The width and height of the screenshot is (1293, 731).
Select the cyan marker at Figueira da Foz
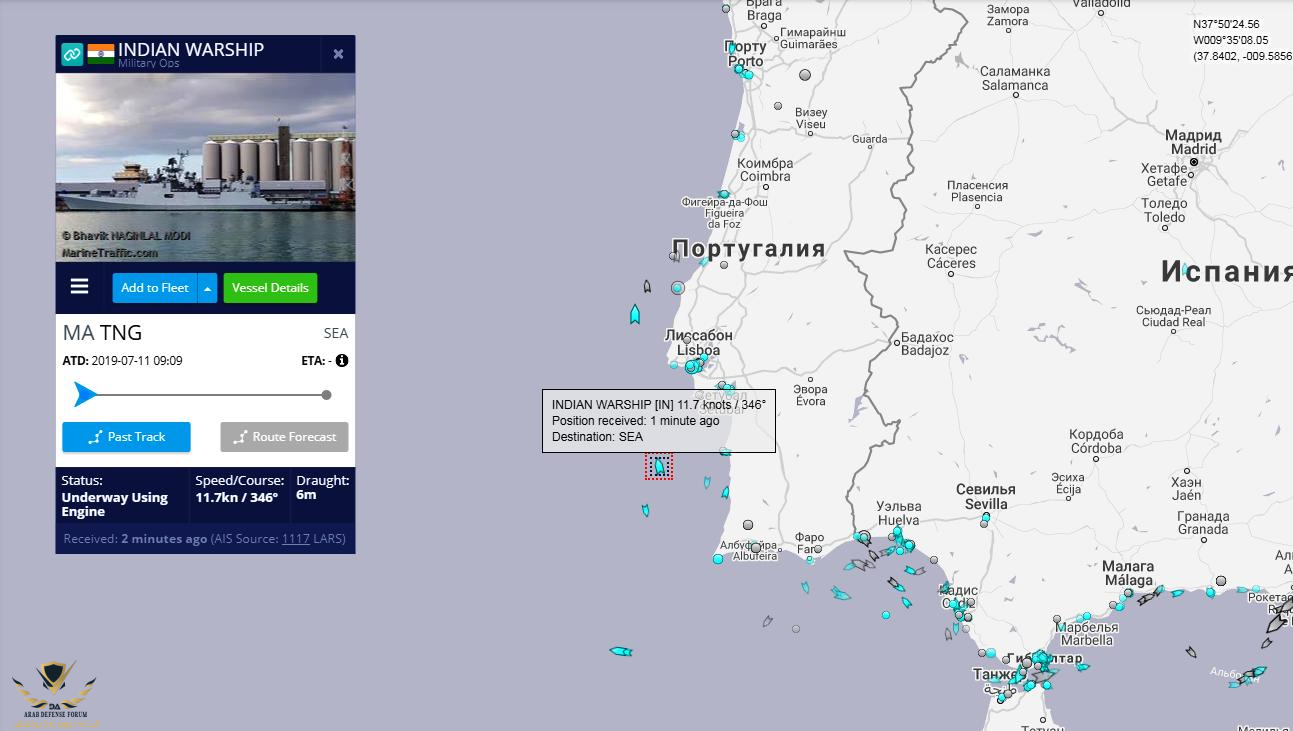[x=724, y=195]
